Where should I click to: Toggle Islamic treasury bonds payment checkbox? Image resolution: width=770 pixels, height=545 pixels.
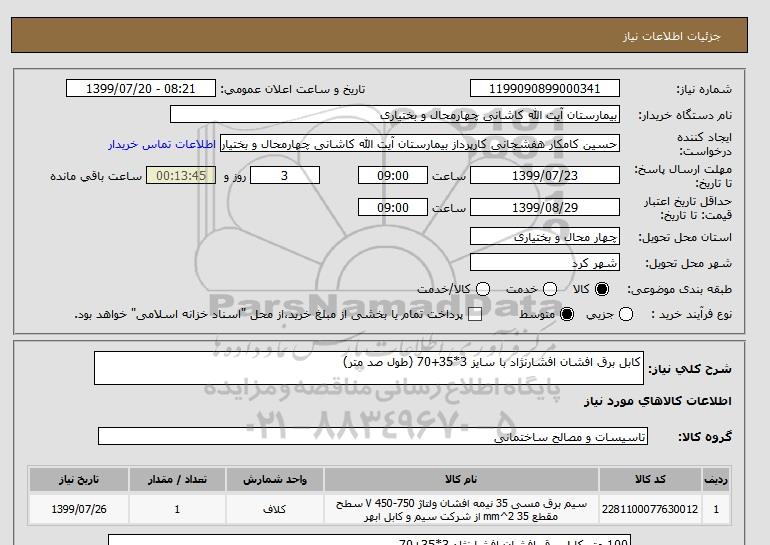click(x=475, y=314)
